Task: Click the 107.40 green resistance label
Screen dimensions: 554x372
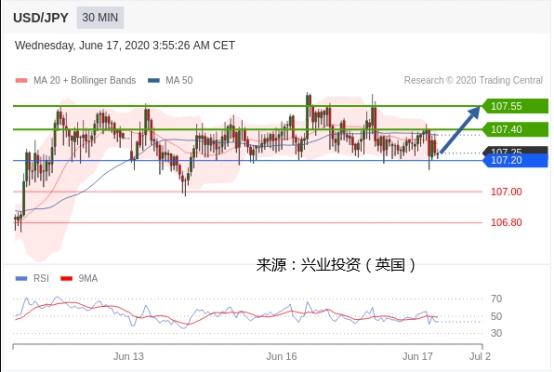Action: pyautogui.click(x=515, y=129)
